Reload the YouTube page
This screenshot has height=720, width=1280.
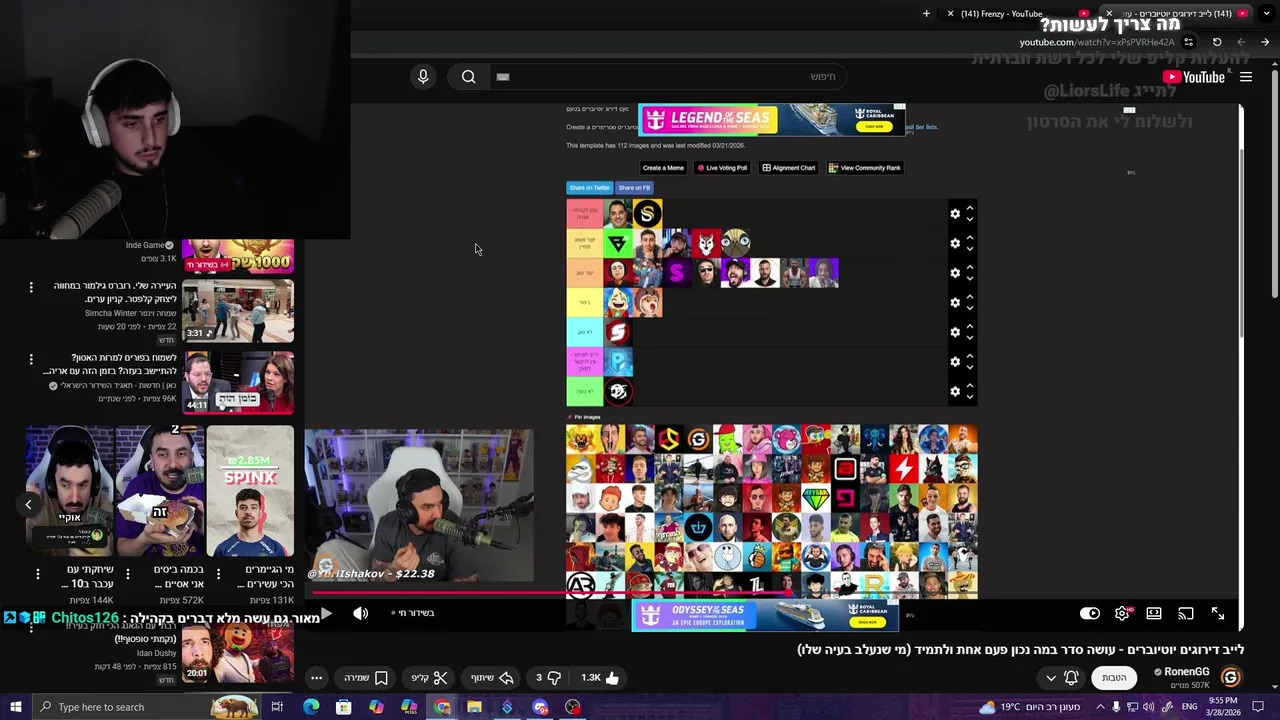point(1217,42)
